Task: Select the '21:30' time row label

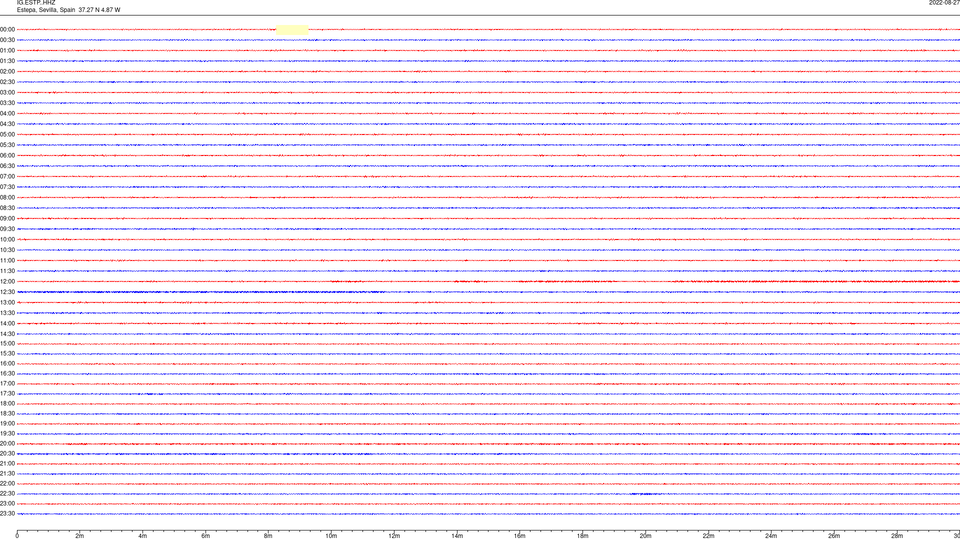Action: pyautogui.click(x=7, y=474)
